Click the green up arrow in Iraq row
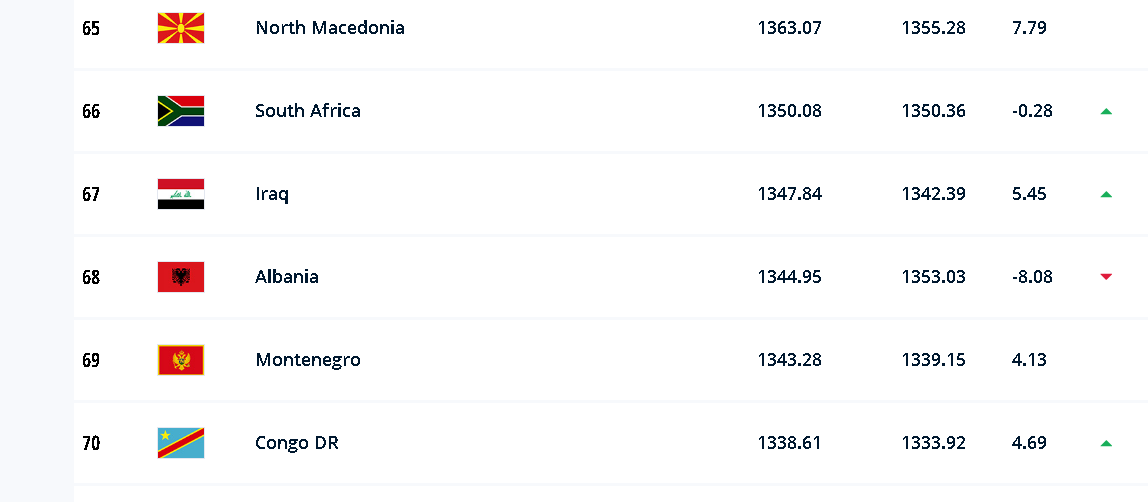 [1106, 194]
